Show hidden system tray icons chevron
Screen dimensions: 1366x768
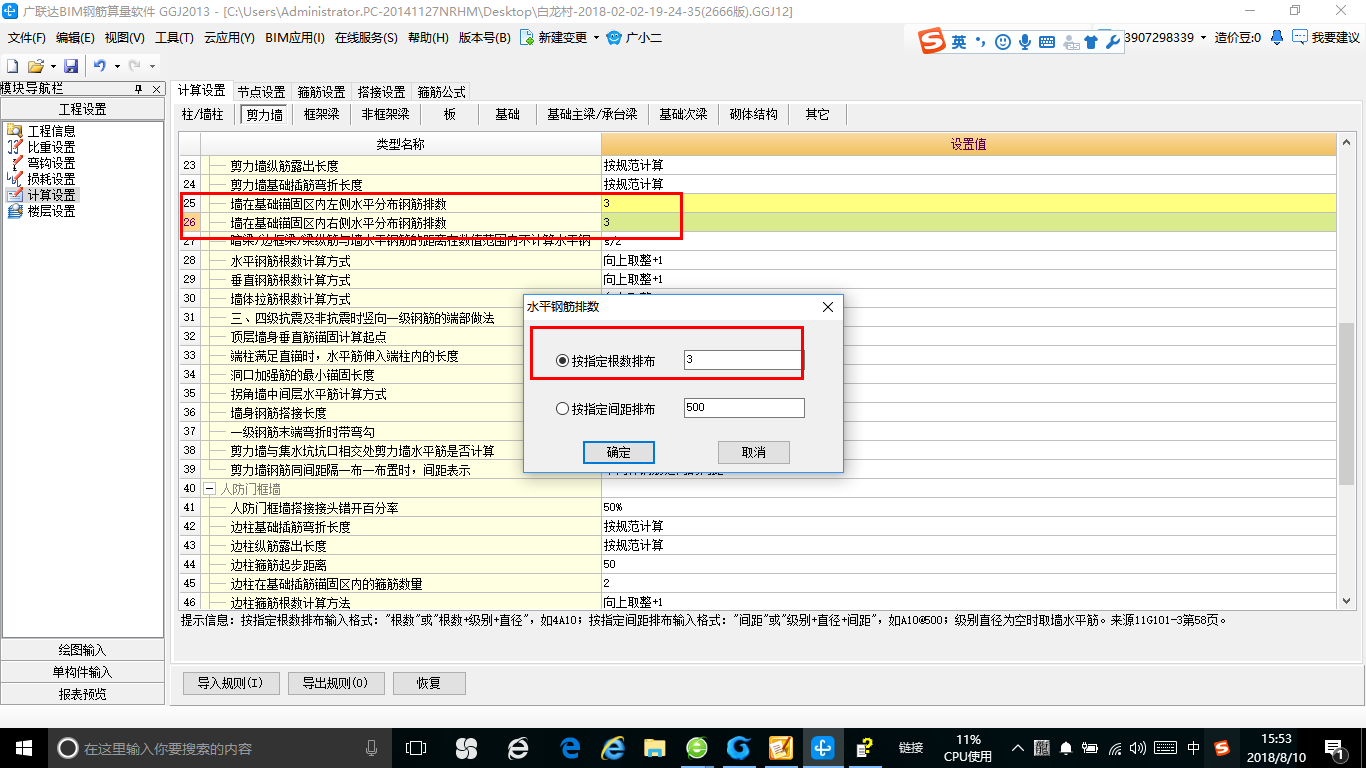click(1018, 747)
